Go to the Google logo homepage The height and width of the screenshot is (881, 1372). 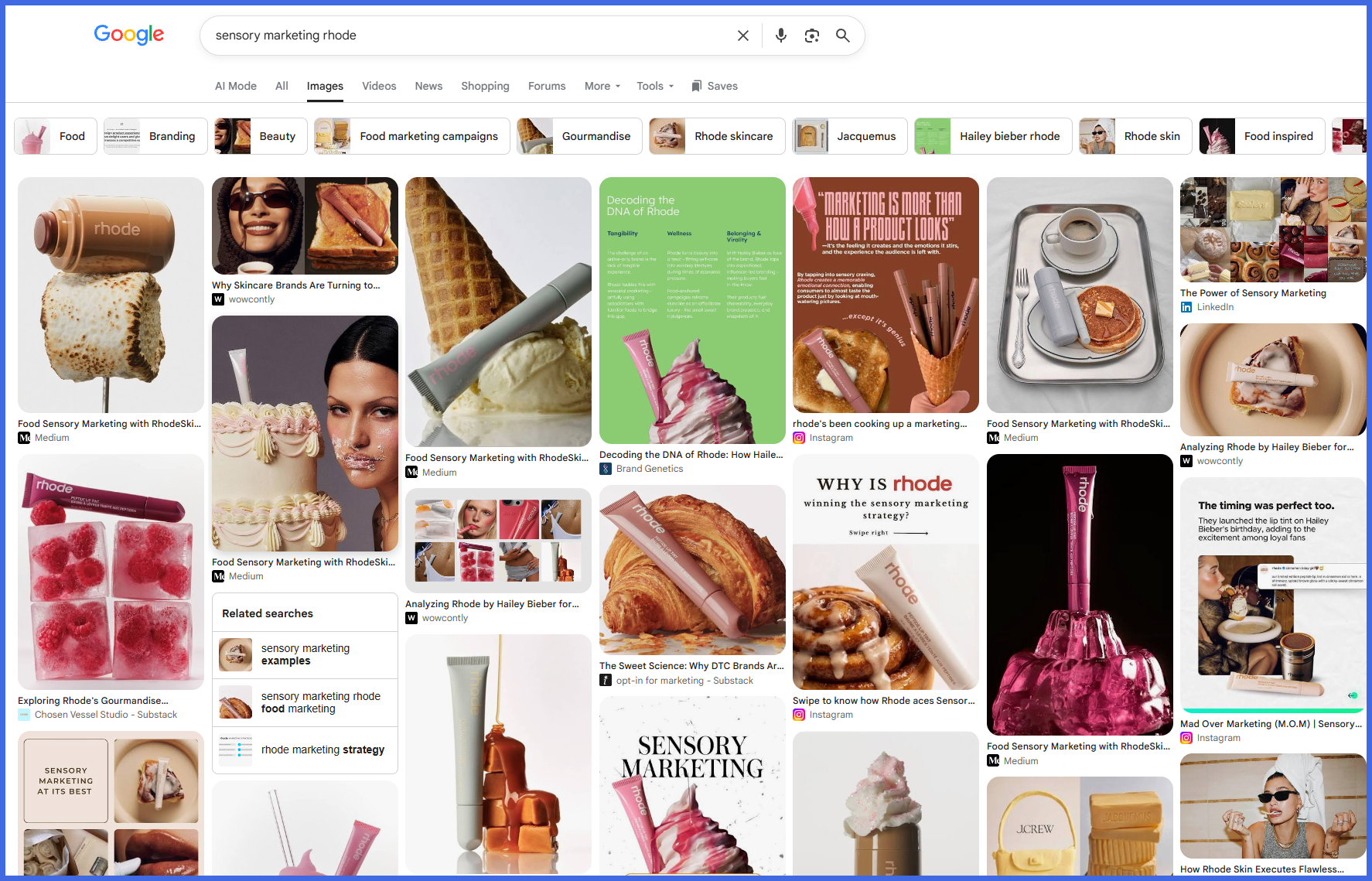coord(129,35)
